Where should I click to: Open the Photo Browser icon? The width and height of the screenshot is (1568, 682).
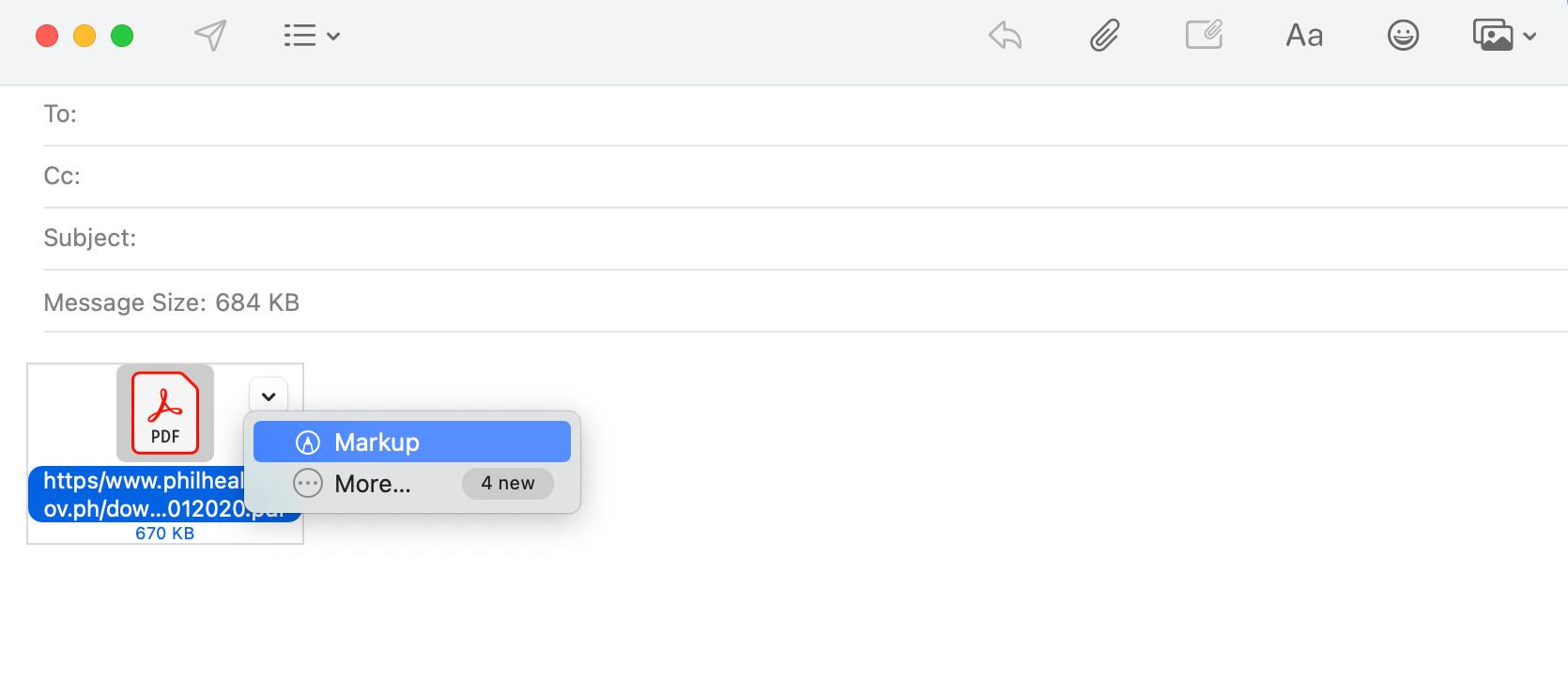(x=1493, y=36)
